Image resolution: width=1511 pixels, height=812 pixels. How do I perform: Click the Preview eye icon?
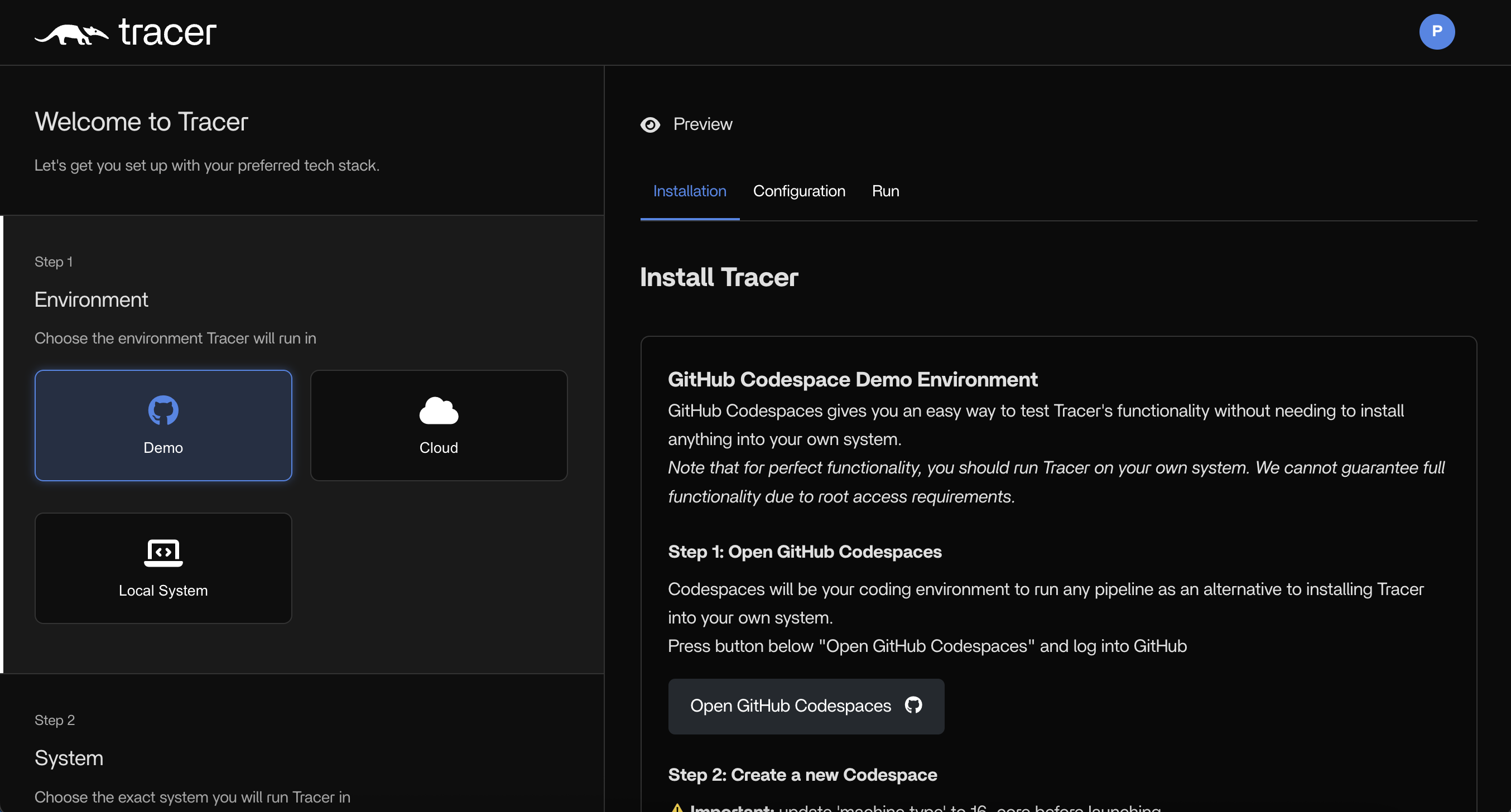[650, 125]
